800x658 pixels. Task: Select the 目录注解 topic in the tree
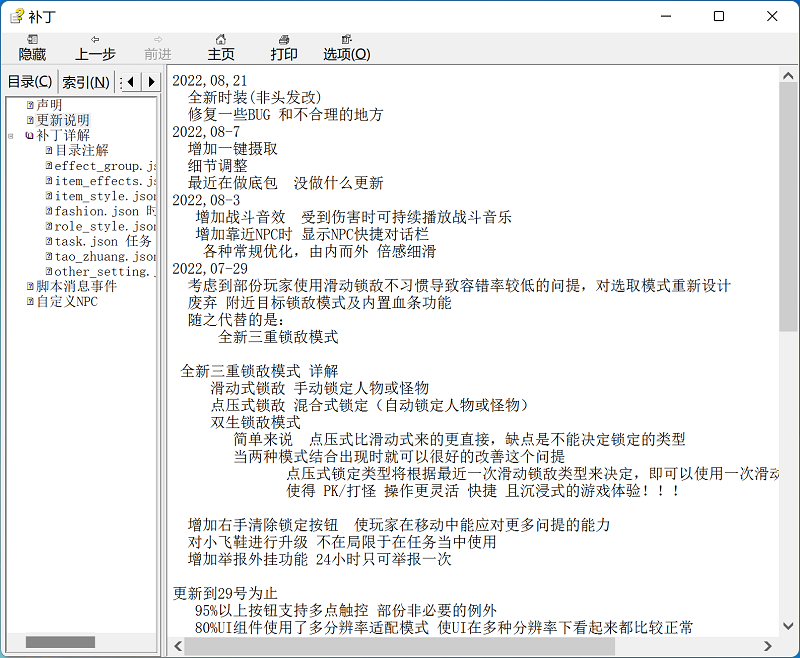coord(81,150)
